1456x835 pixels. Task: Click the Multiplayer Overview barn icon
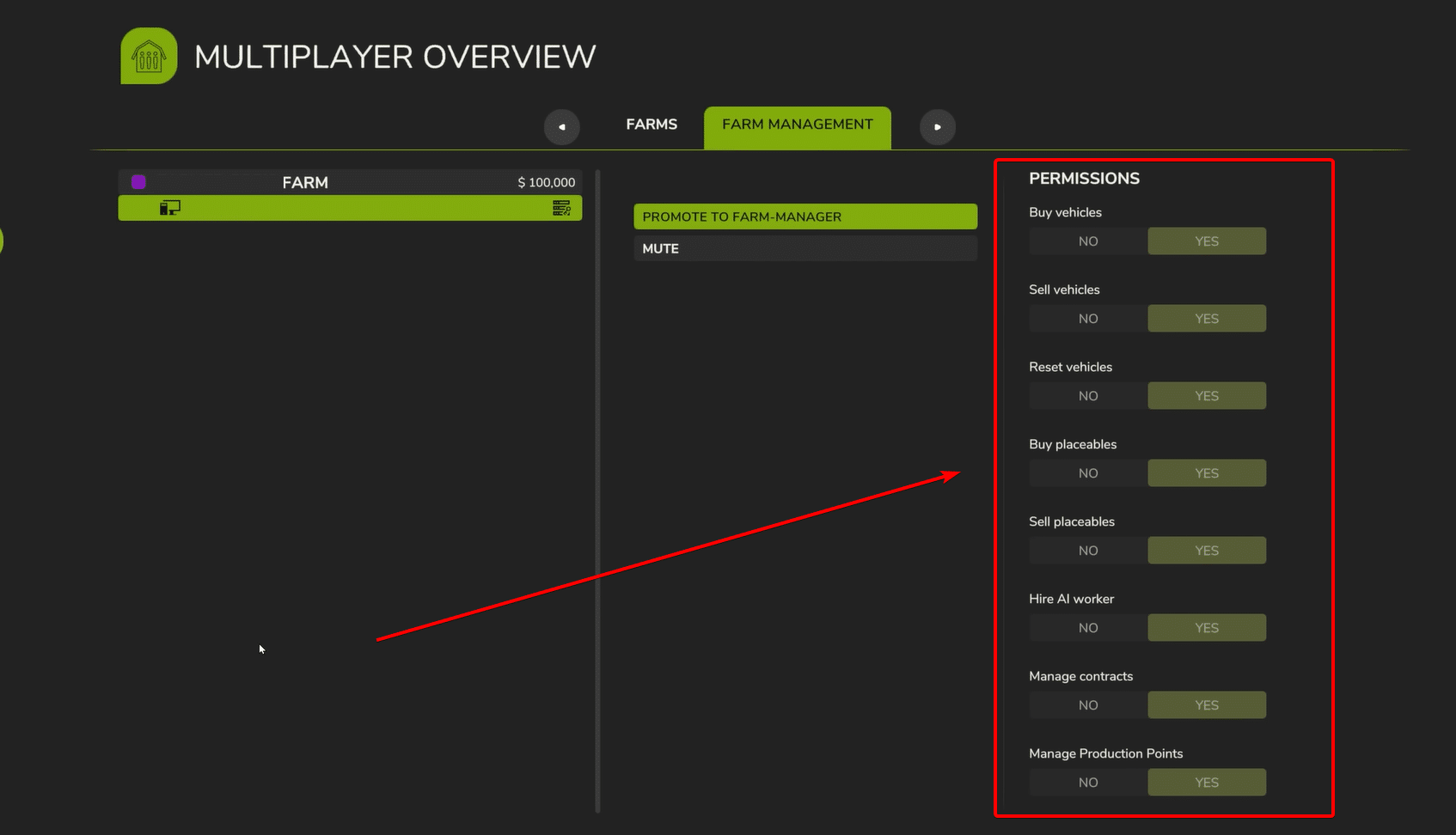tap(149, 56)
